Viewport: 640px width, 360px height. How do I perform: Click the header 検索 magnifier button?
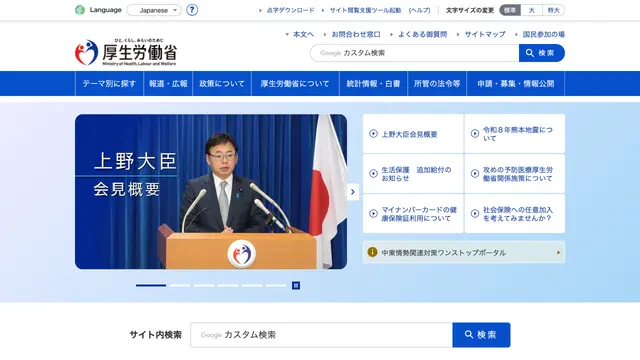click(542, 53)
